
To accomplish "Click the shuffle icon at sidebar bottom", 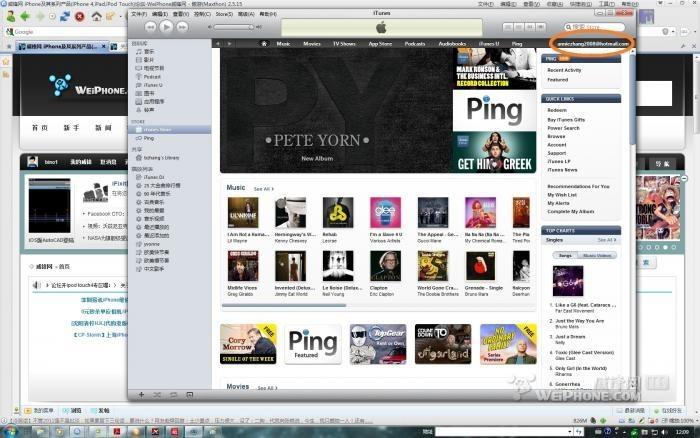I will coord(157,395).
